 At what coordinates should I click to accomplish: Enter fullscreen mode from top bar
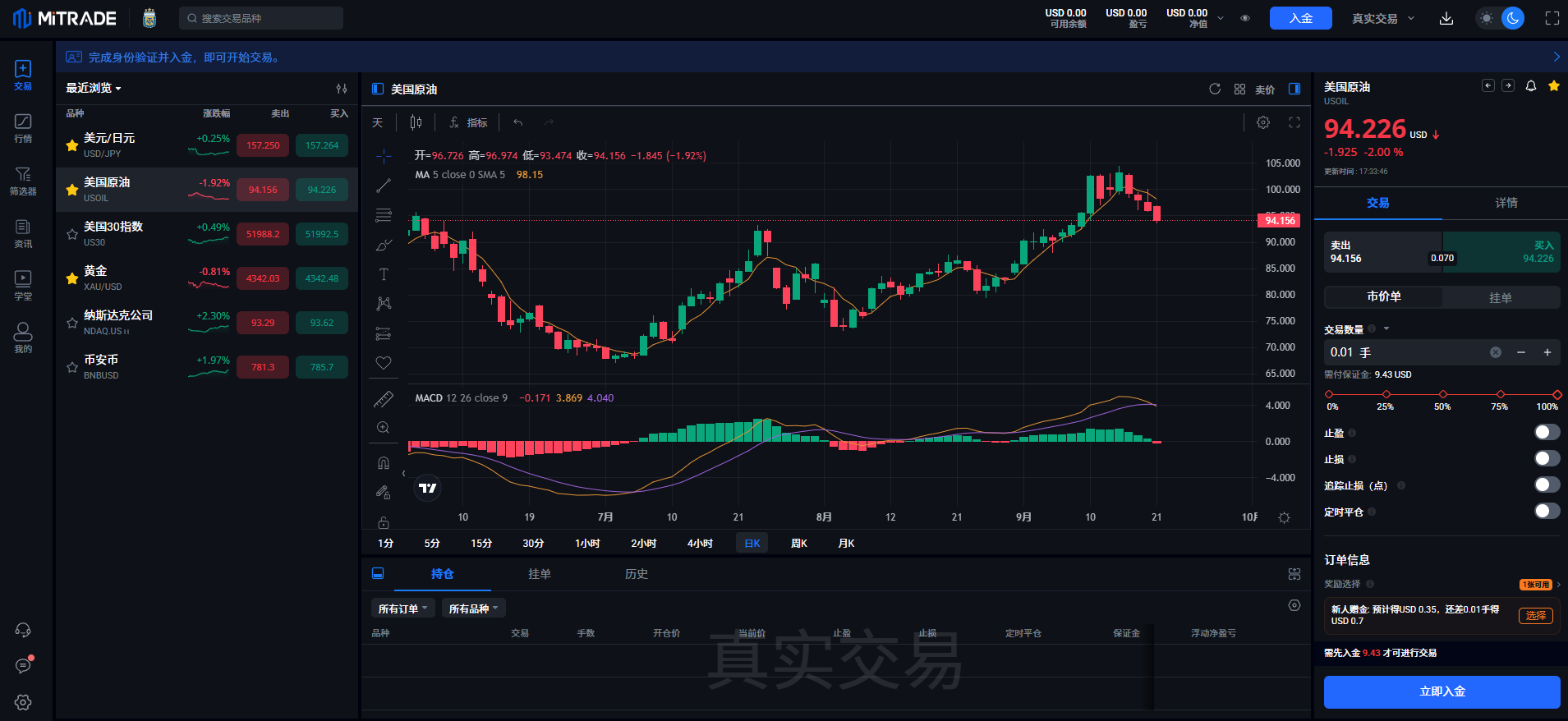(1552, 18)
